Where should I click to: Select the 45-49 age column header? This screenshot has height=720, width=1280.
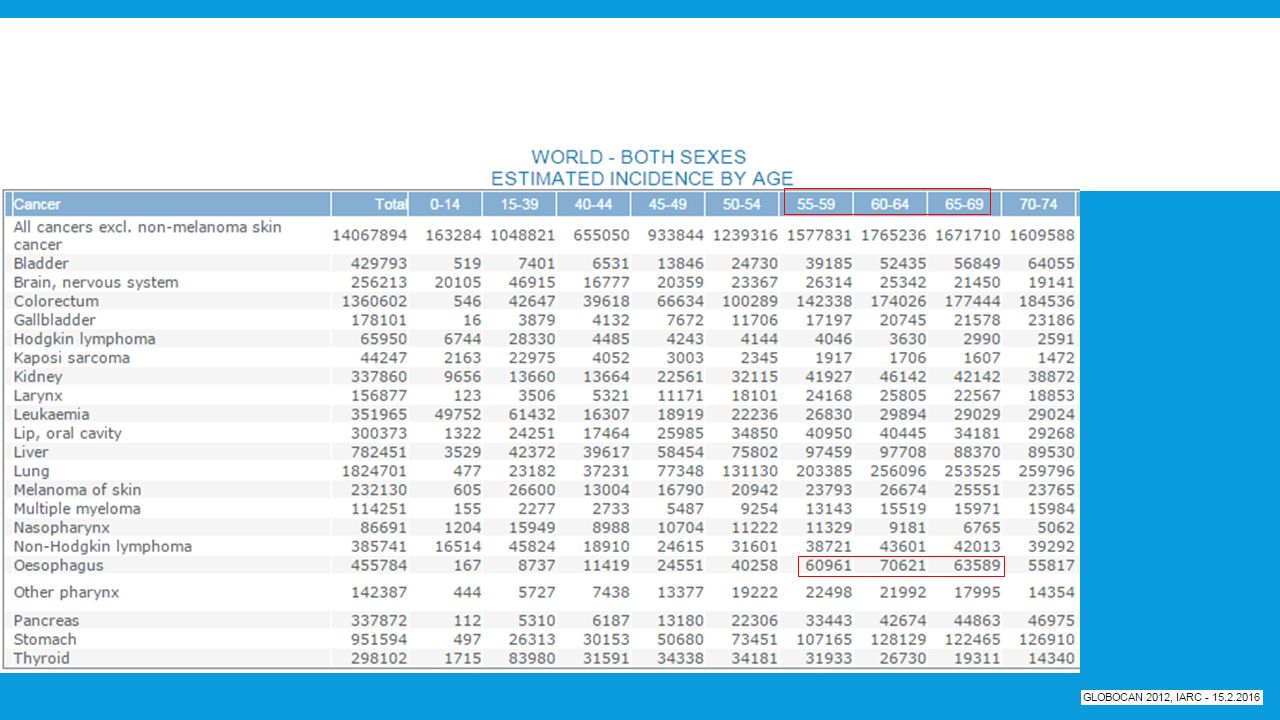coord(667,204)
